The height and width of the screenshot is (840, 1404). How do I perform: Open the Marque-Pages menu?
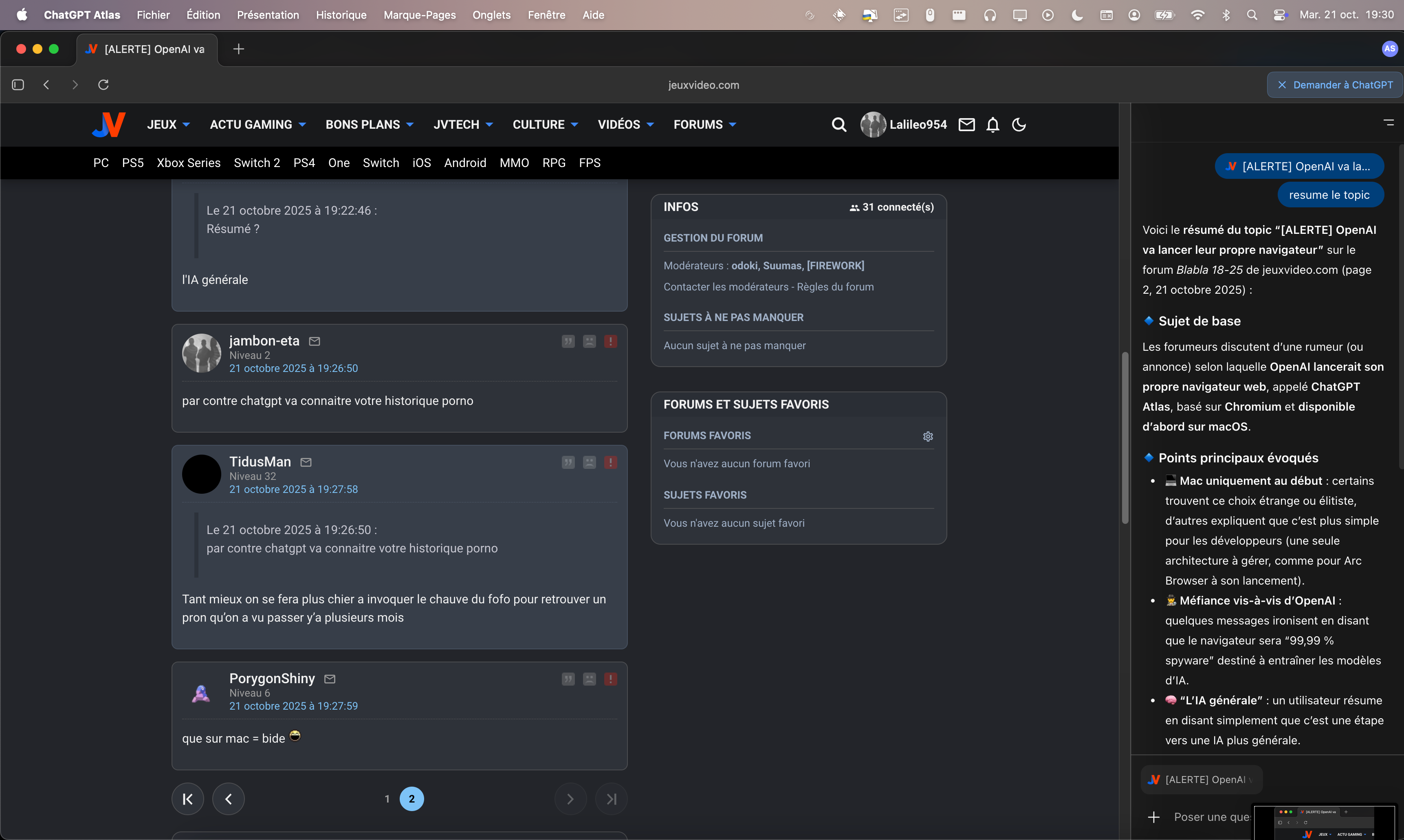pyautogui.click(x=419, y=15)
